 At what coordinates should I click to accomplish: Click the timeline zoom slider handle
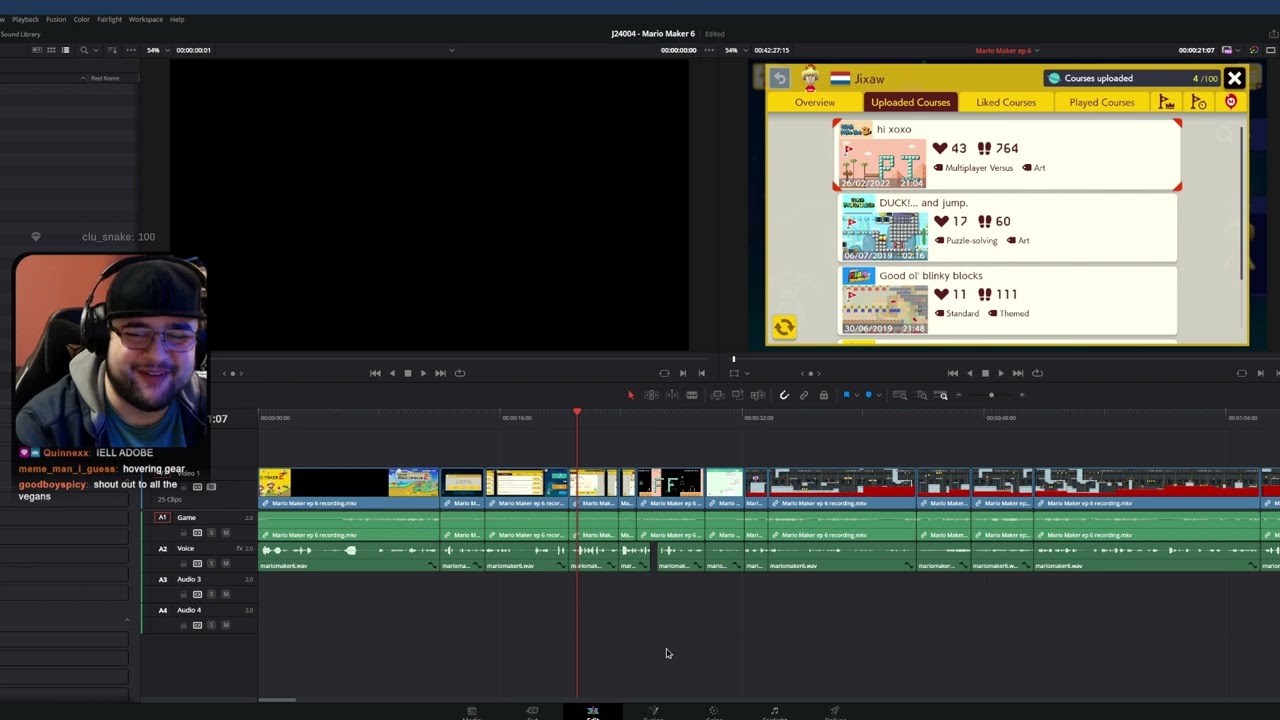click(992, 395)
